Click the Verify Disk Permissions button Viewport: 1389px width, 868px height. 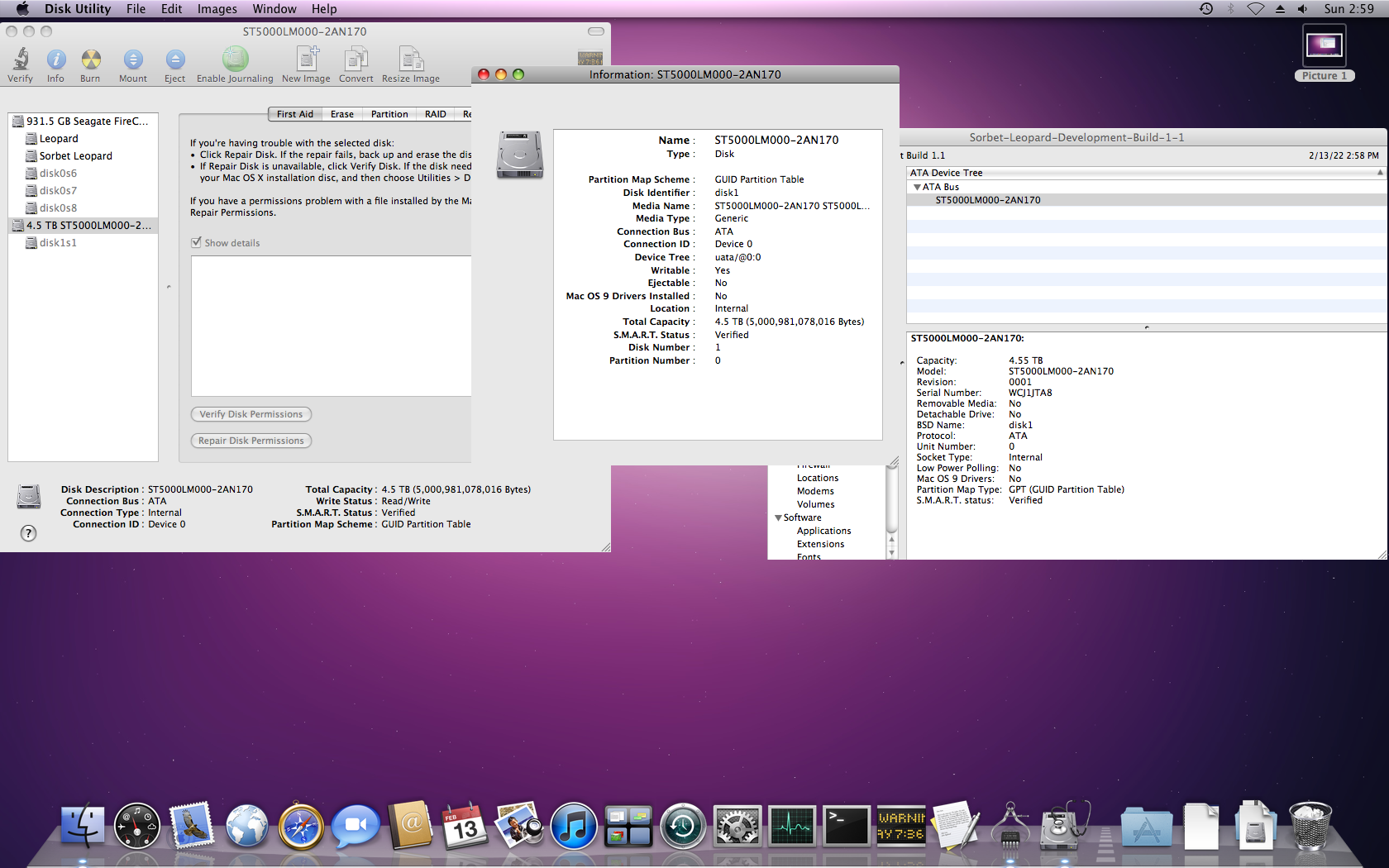[251, 414]
